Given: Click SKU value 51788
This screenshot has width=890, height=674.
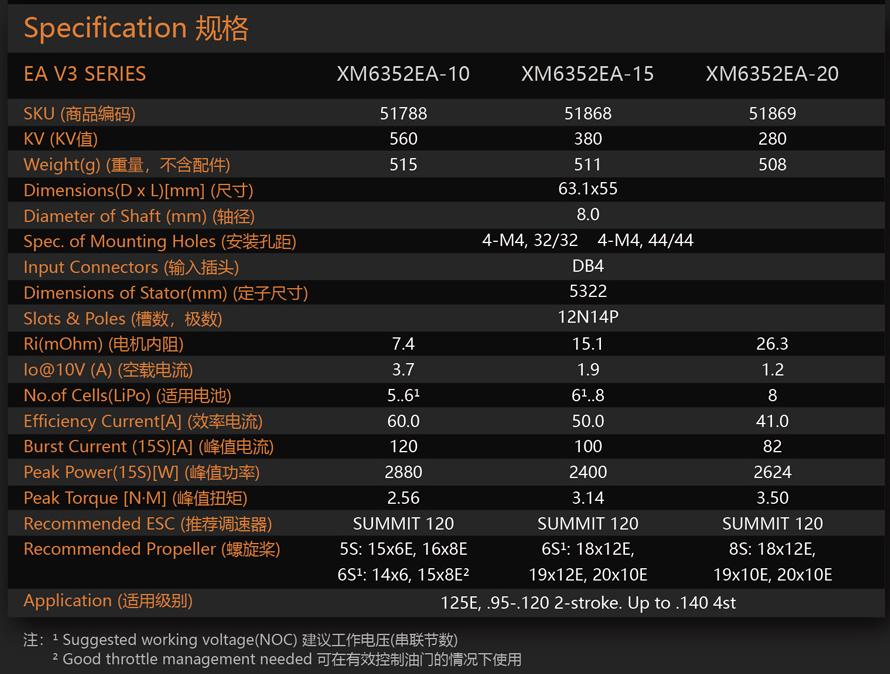Looking at the screenshot, I should coord(403,113).
